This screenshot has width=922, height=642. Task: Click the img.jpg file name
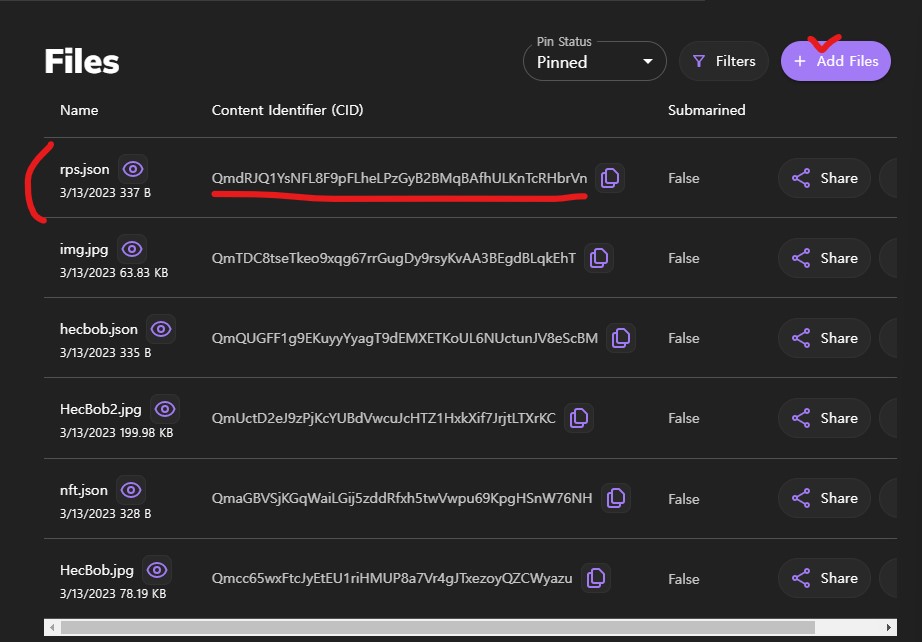[x=84, y=249]
